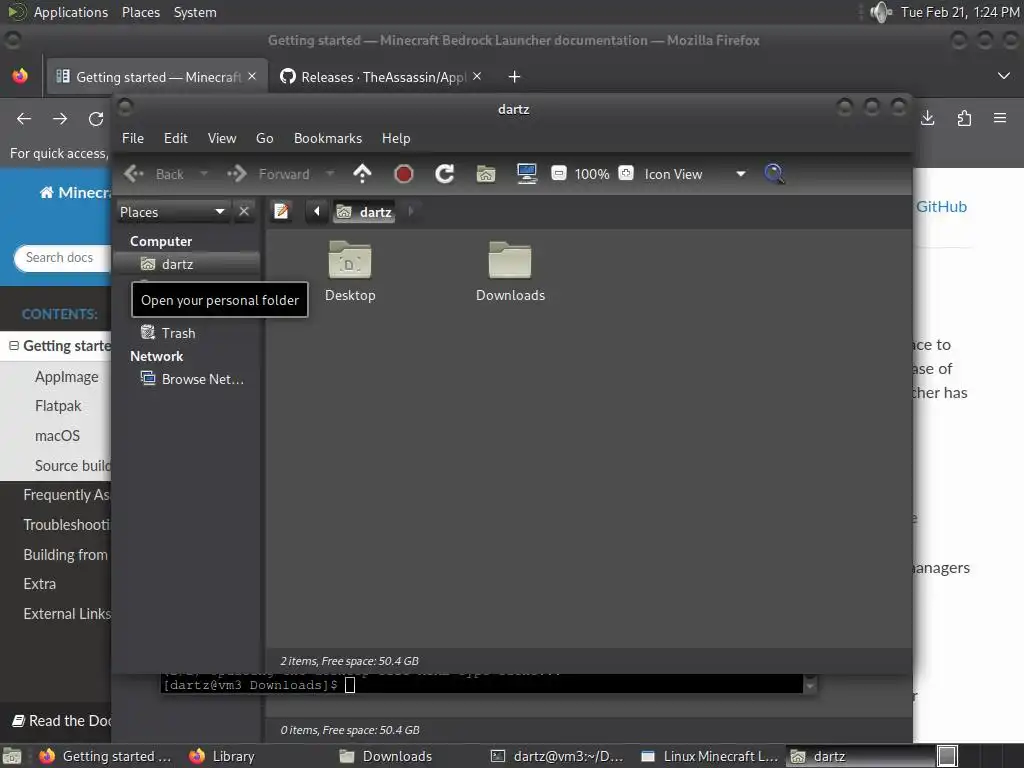Image resolution: width=1024 pixels, height=768 pixels.
Task: Stop loading with red stop icon
Action: (x=404, y=174)
